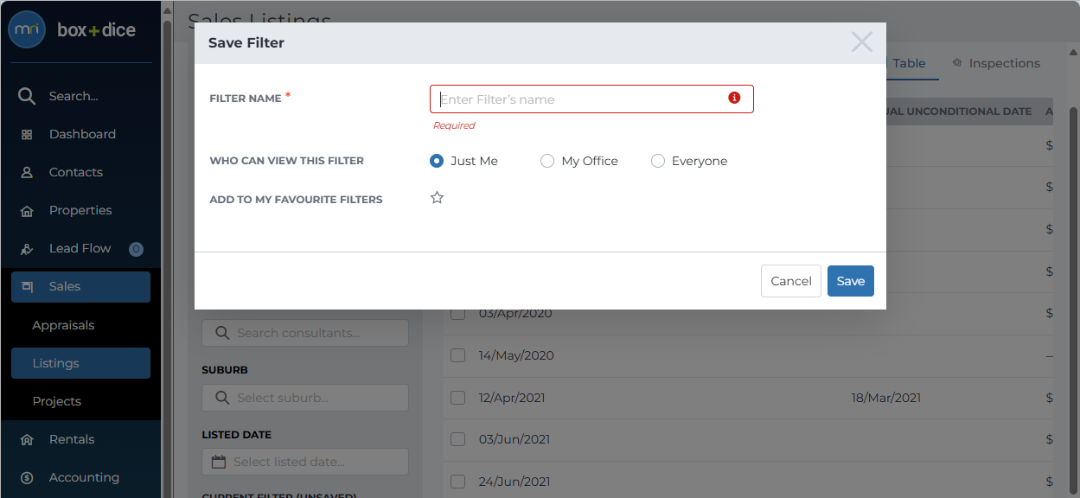1080x498 pixels.
Task: Click the Sales icon in sidebar
Action: pyautogui.click(x=27, y=287)
